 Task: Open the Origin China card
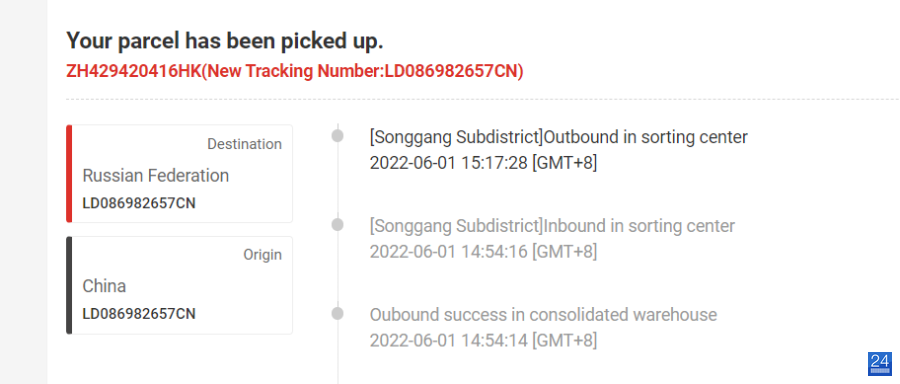[180, 285]
